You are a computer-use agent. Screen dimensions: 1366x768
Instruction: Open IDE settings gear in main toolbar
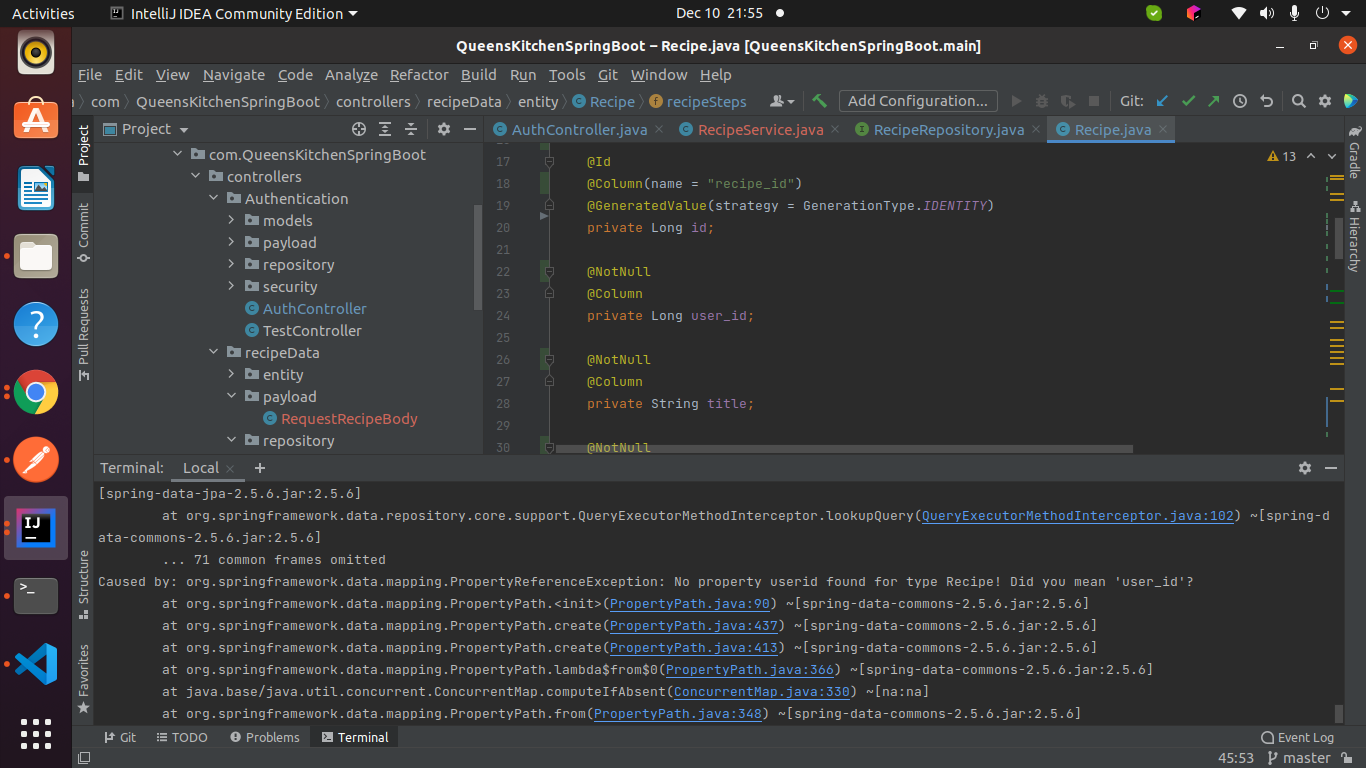[x=1325, y=101]
